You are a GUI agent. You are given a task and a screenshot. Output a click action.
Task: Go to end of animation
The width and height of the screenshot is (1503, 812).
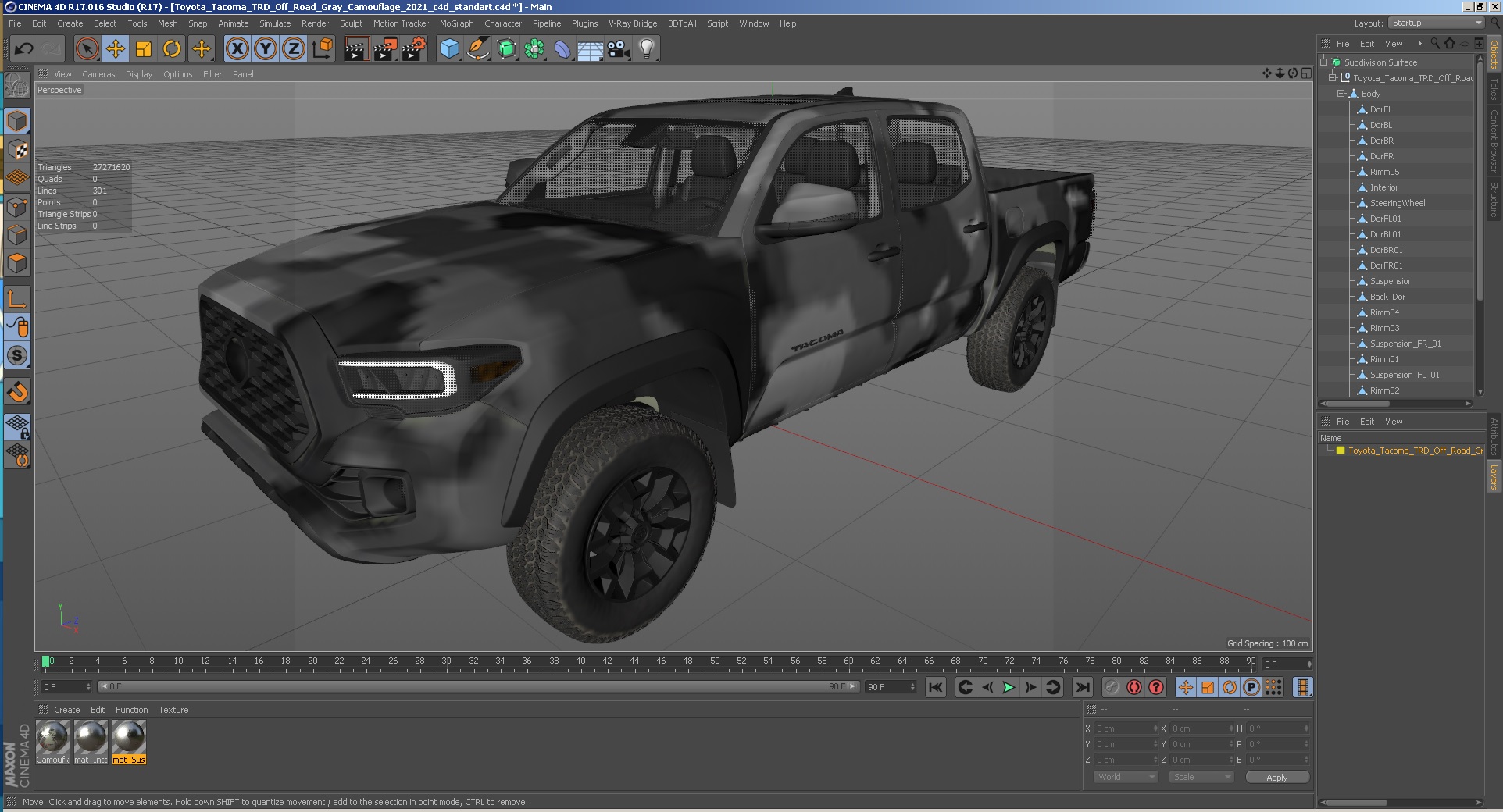coord(1082,687)
